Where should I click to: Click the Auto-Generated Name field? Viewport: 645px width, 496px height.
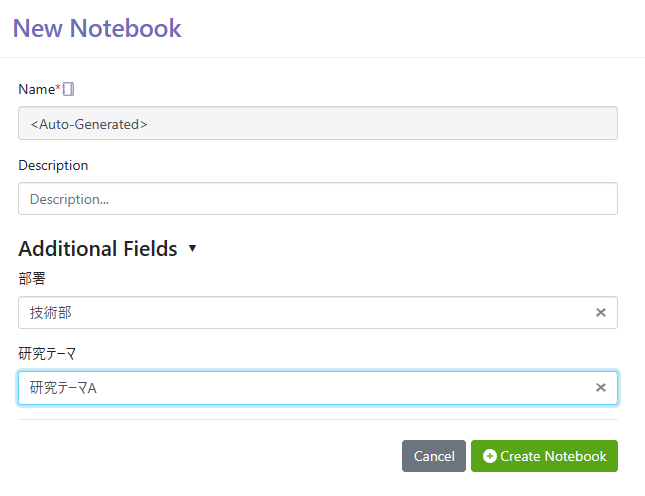pos(318,123)
